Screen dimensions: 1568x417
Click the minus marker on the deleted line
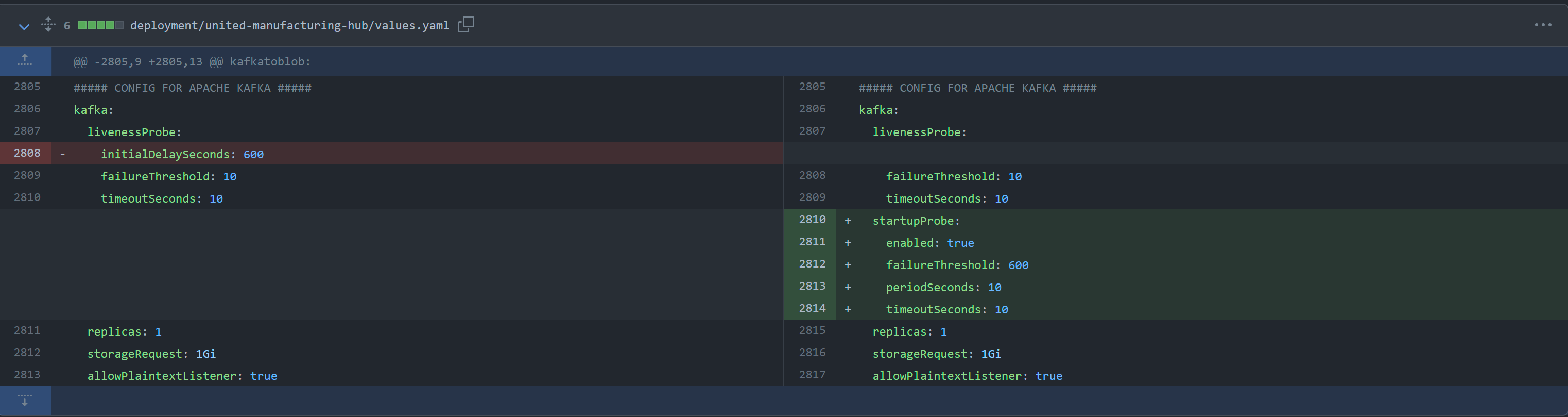(x=62, y=154)
